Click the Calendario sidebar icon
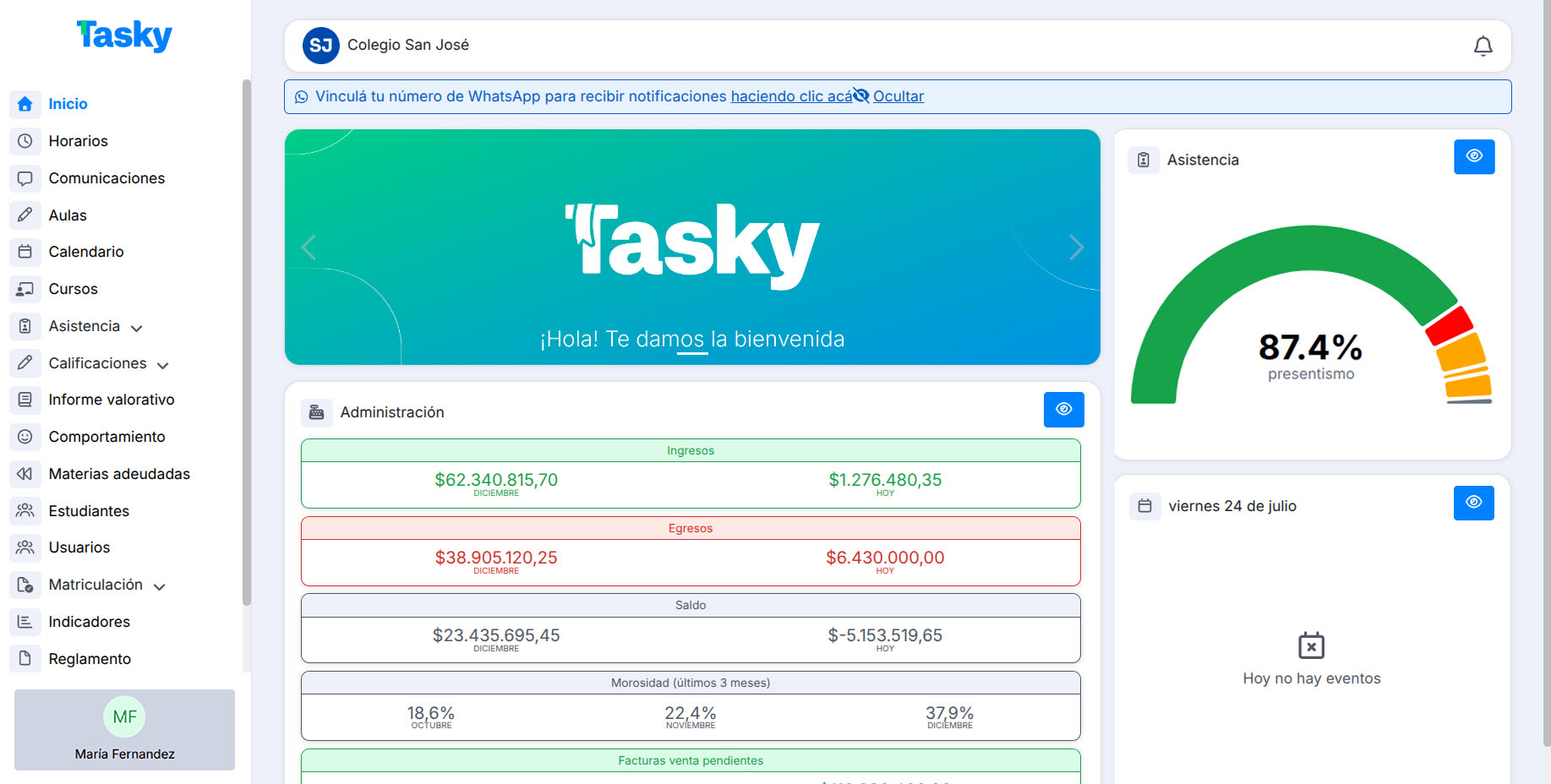Screen dimensions: 1551x784 coord(25,252)
